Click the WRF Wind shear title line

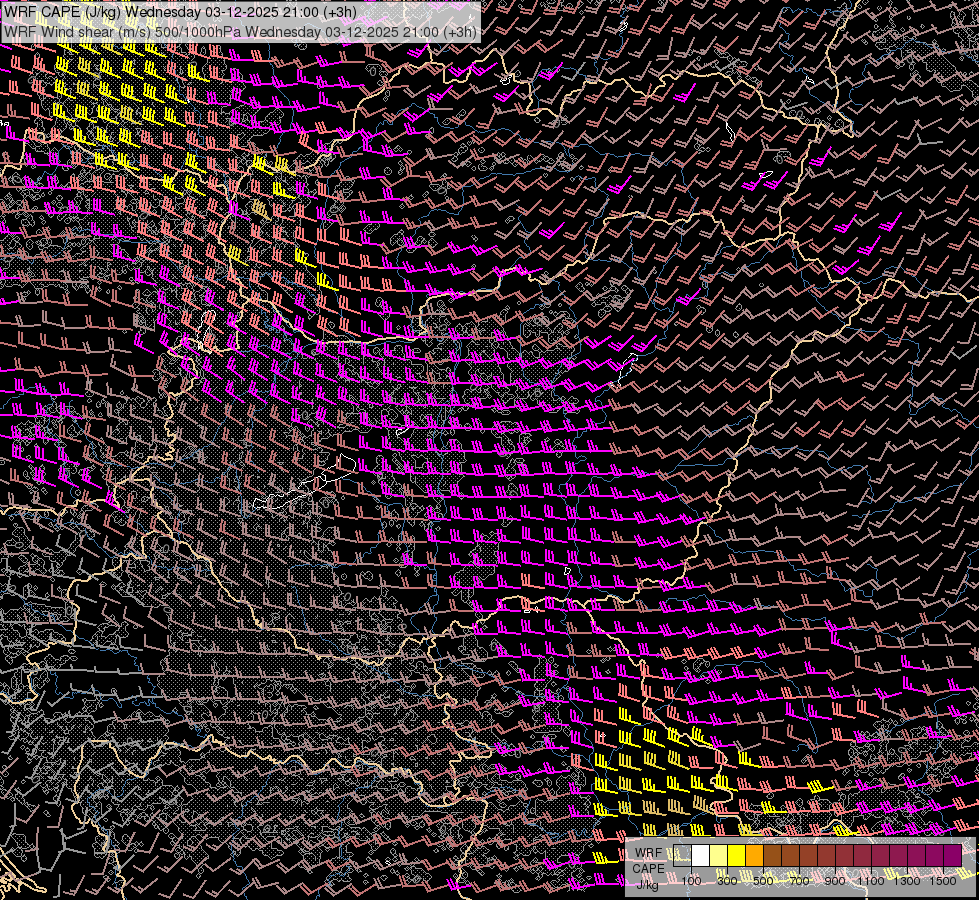[240, 31]
